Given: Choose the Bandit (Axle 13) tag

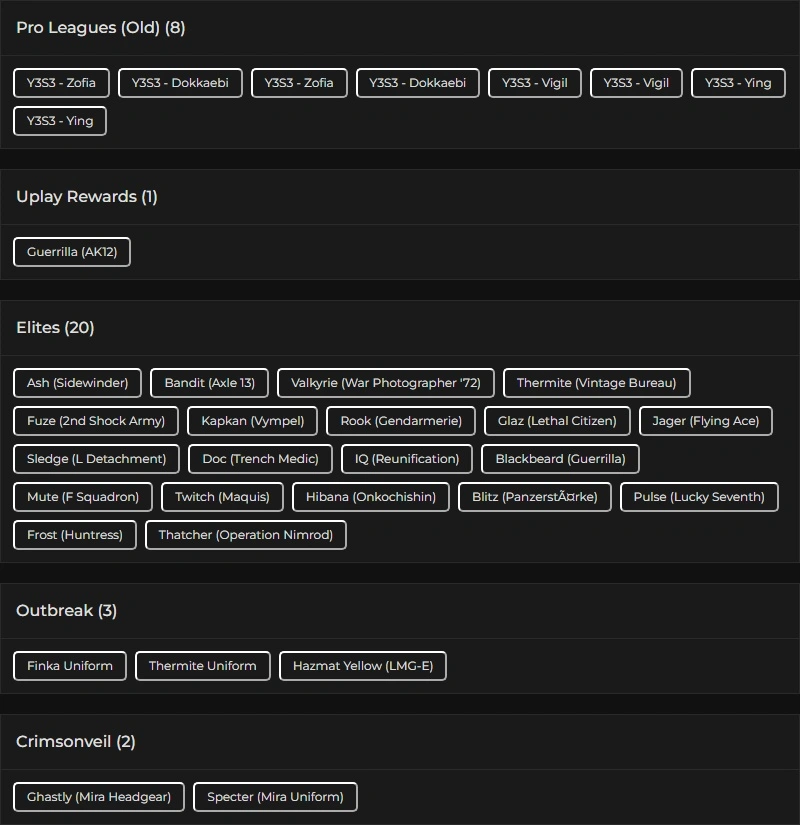Looking at the screenshot, I should (x=210, y=383).
